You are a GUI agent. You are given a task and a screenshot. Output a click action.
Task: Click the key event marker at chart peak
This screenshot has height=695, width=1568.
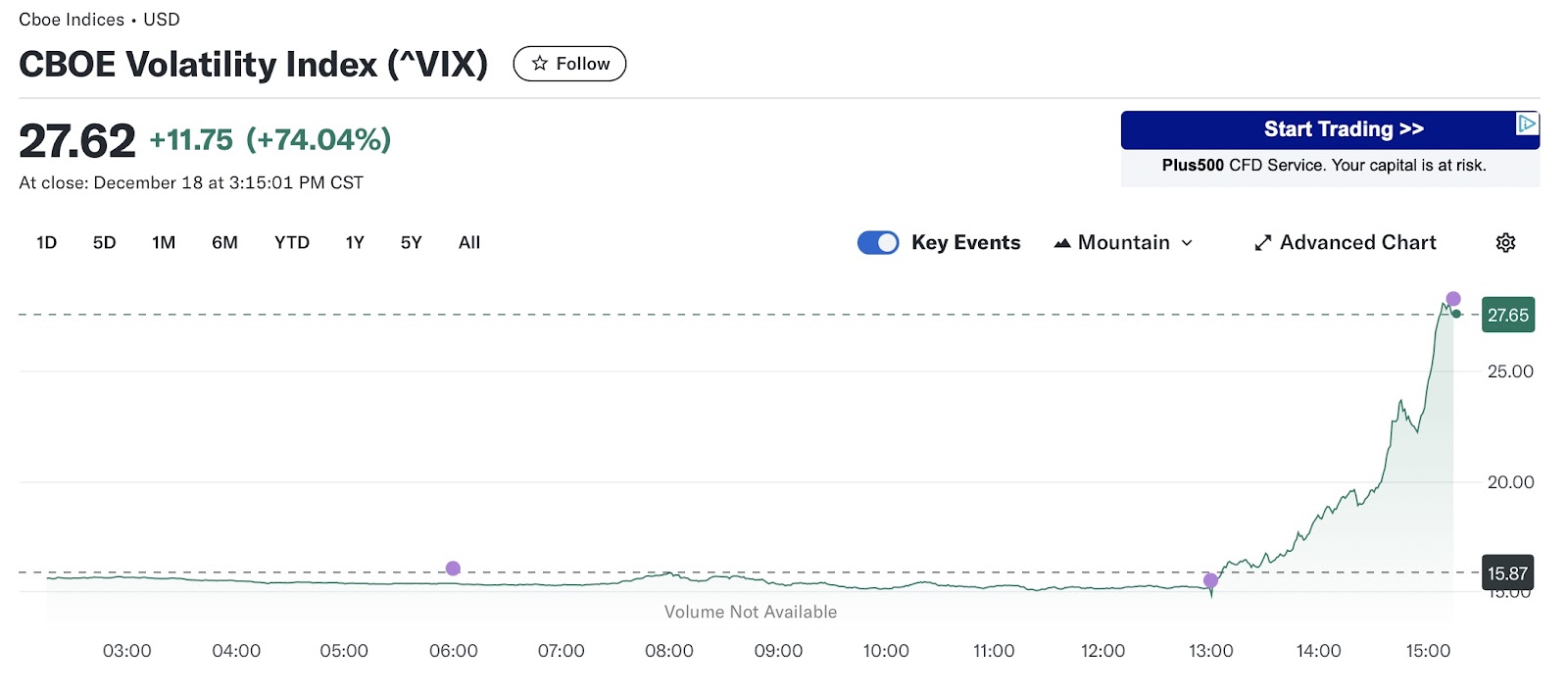(1453, 299)
